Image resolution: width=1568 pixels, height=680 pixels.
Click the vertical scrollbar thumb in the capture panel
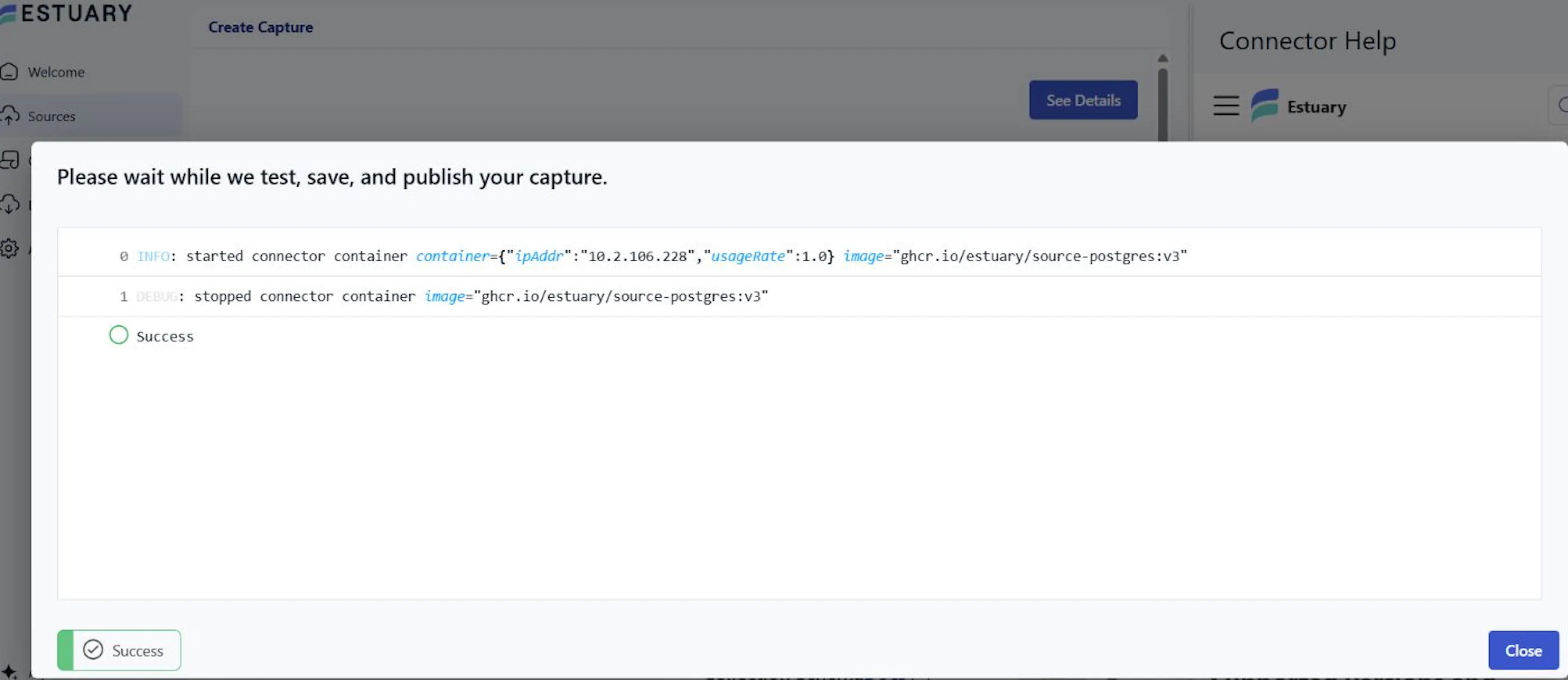1163,105
